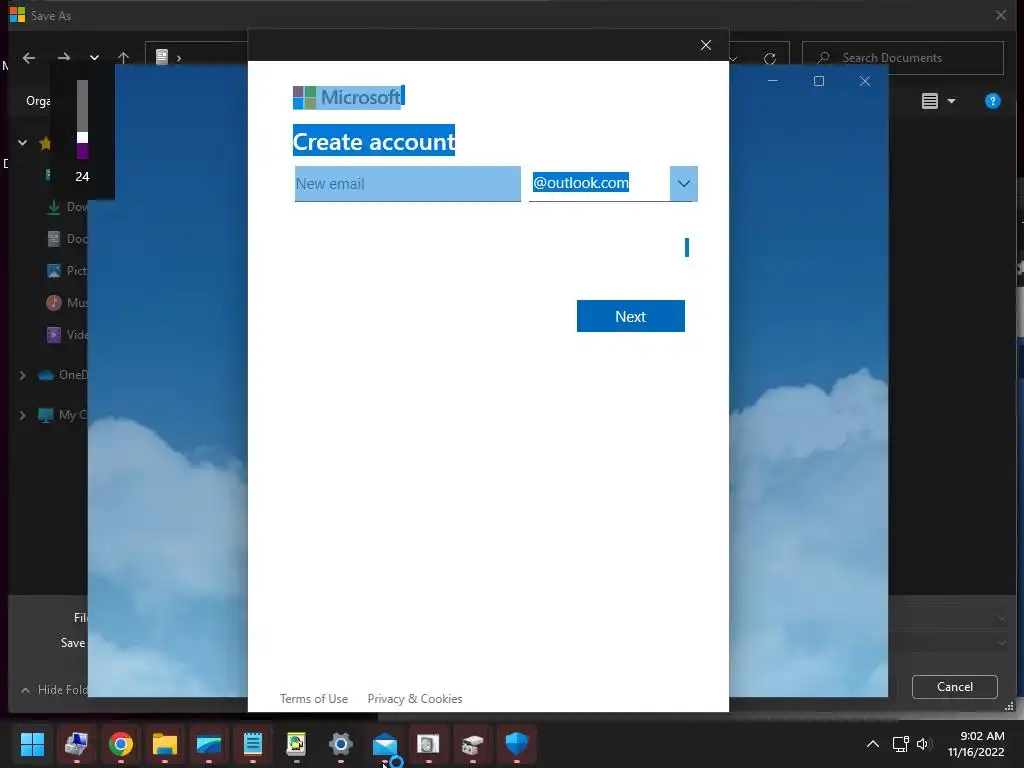1024x768 pixels.
Task: Open the Terms of Use link
Action: pos(313,699)
